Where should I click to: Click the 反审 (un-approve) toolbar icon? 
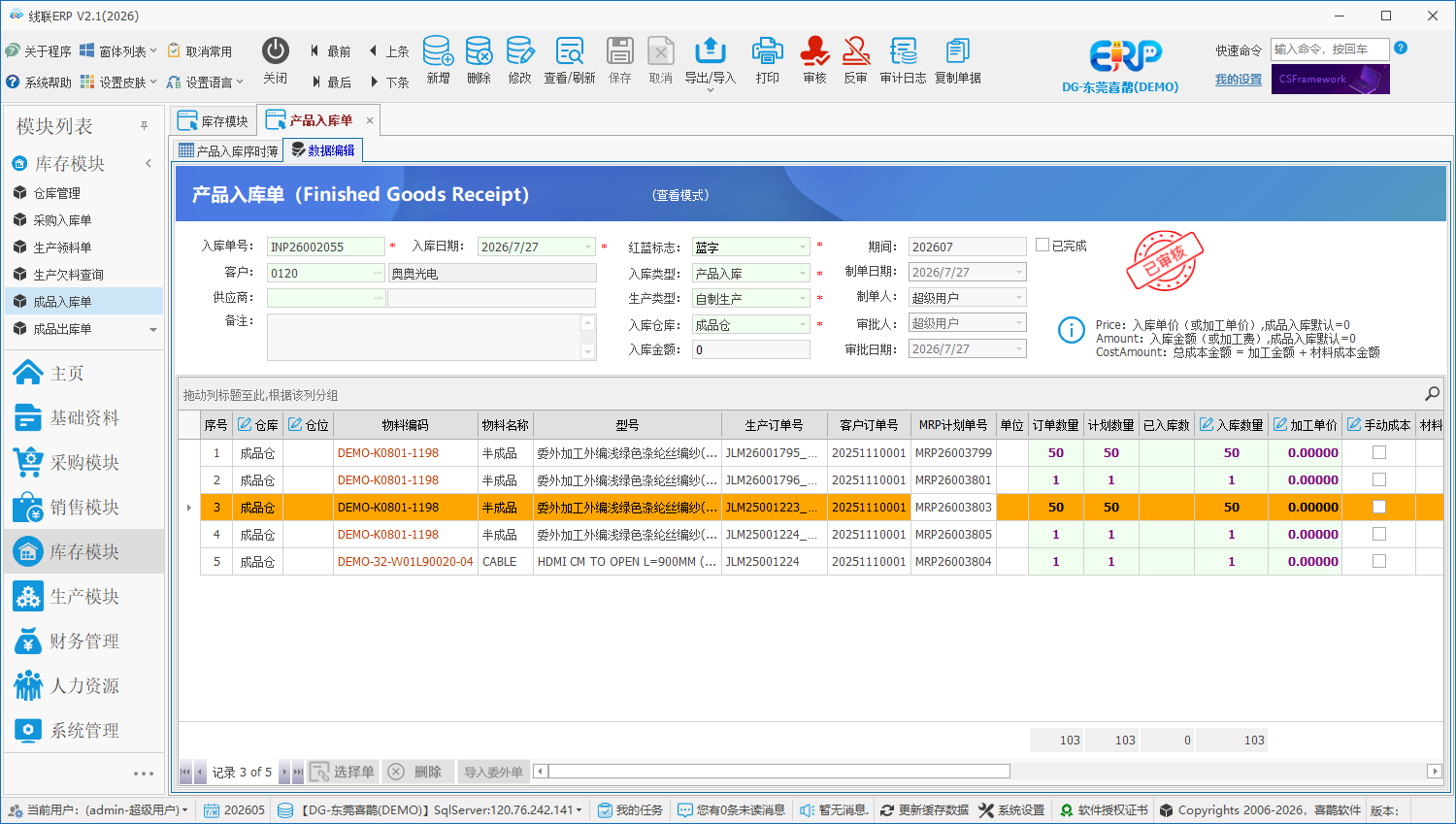855,51
